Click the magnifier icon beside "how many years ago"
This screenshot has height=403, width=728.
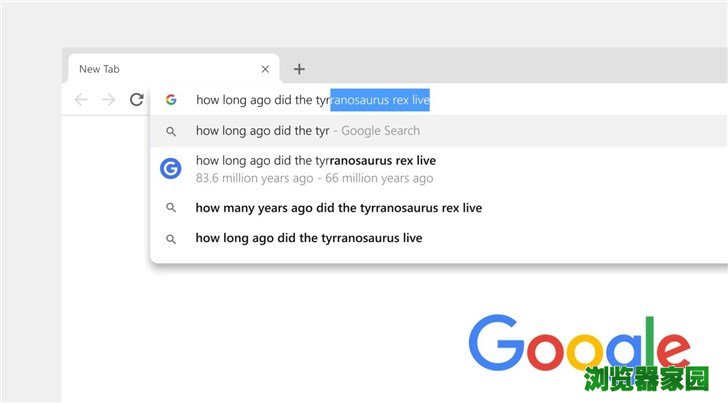tap(171, 208)
